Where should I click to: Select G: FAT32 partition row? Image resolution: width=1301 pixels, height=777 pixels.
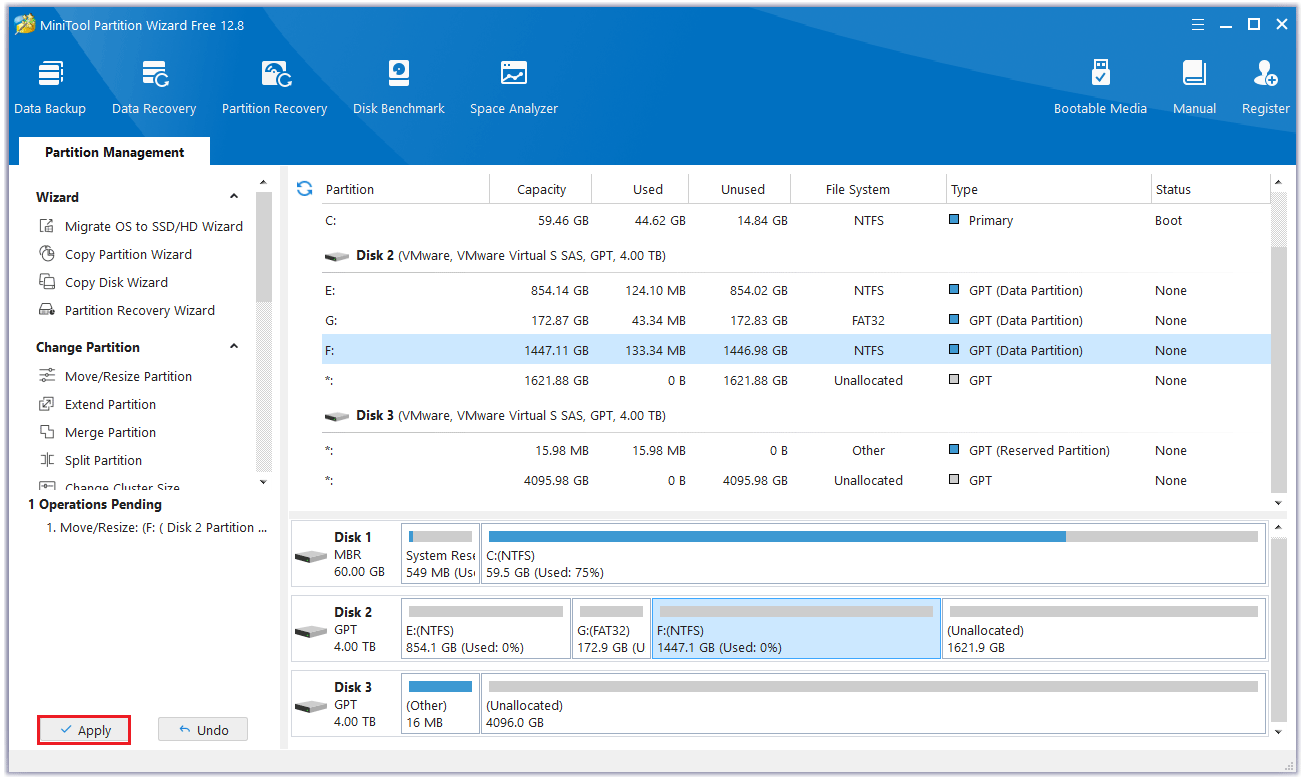795,320
